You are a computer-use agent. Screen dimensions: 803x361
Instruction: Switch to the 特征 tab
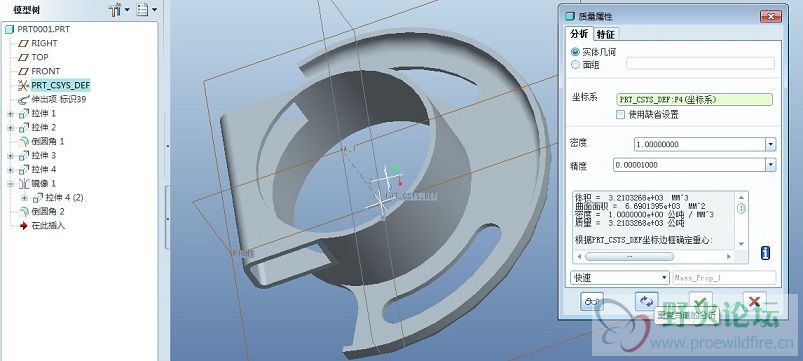(x=606, y=34)
